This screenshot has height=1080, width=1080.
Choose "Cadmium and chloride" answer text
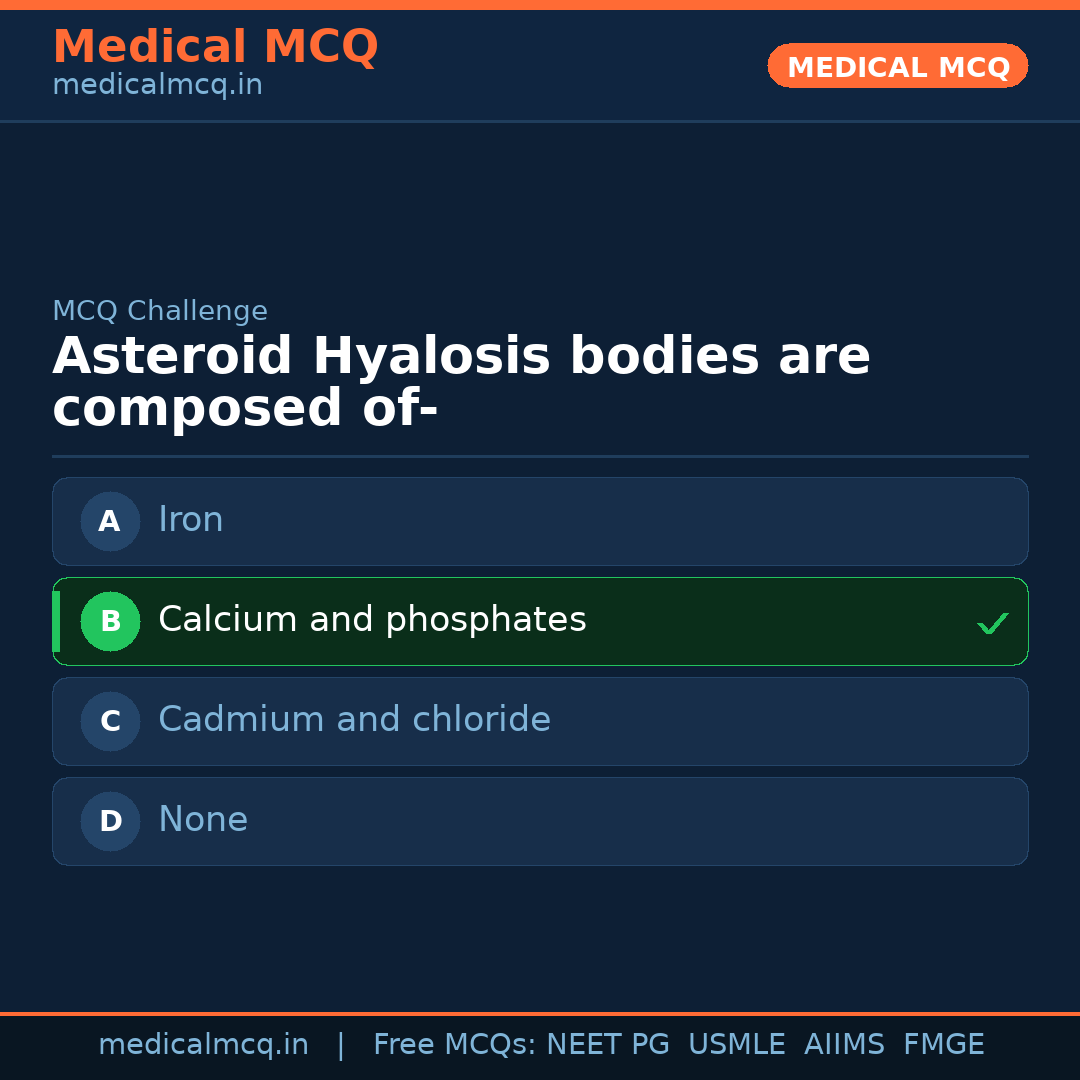click(x=354, y=720)
